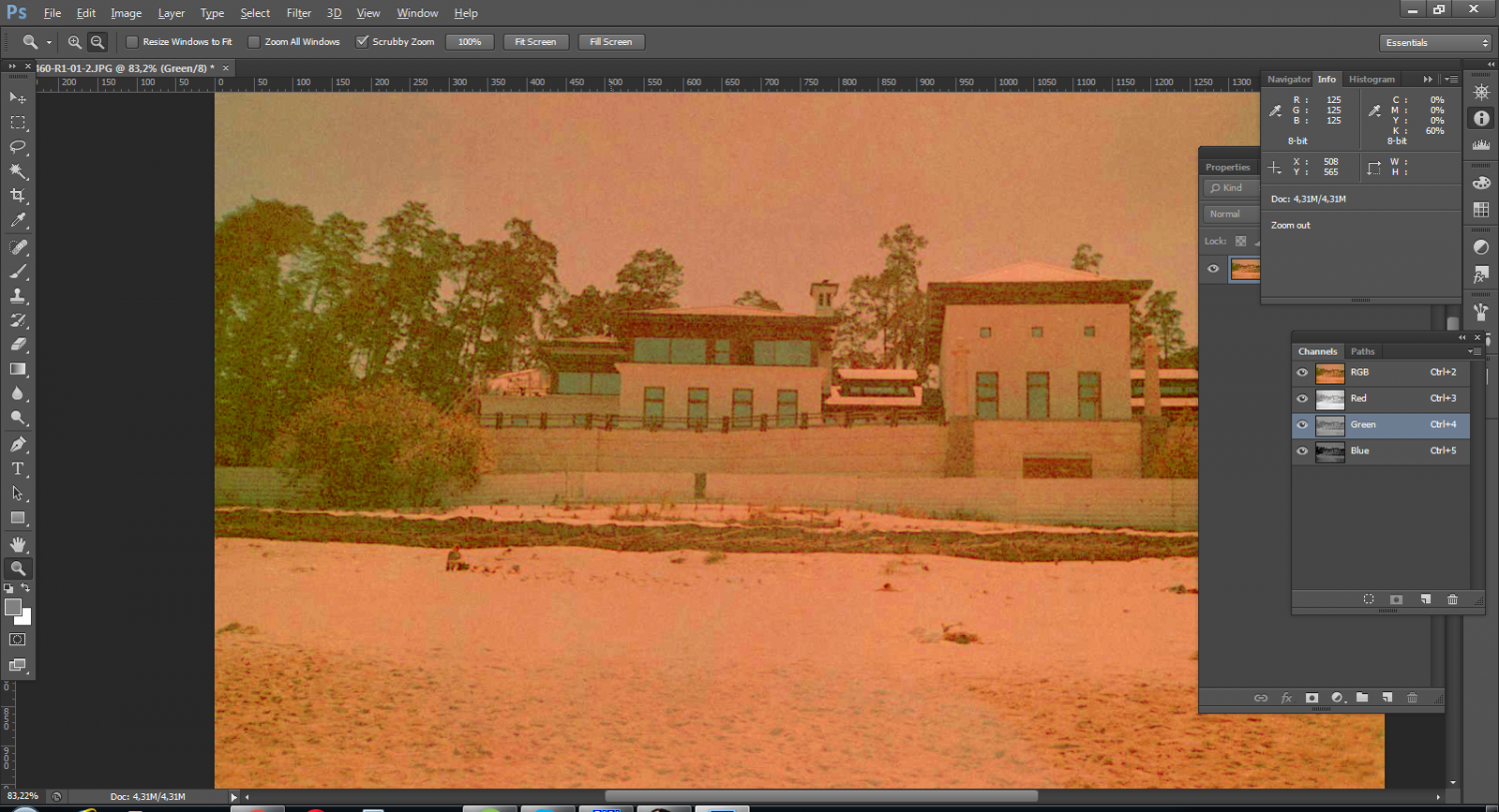Hide the RGB composite channel
Viewport: 1499px width, 812px height.
pyautogui.click(x=1302, y=373)
